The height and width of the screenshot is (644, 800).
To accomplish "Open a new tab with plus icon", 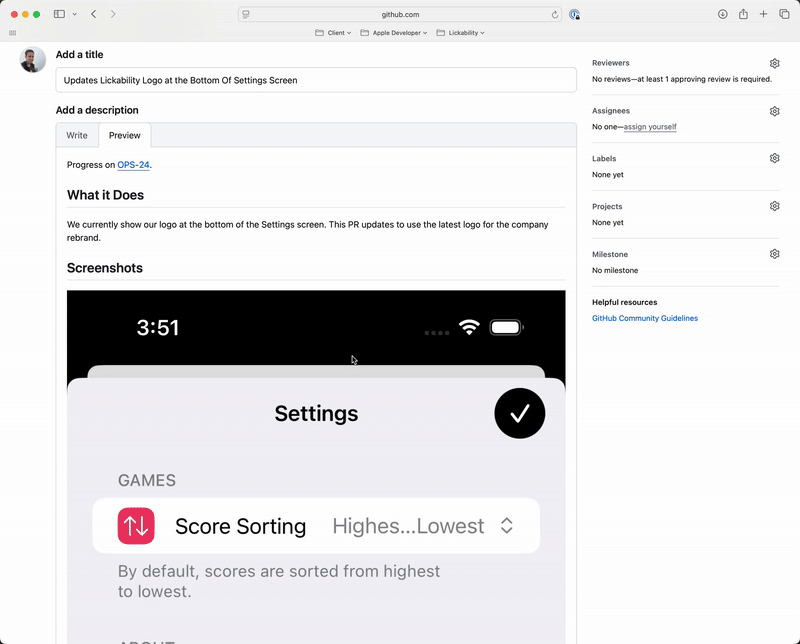I will [763, 14].
